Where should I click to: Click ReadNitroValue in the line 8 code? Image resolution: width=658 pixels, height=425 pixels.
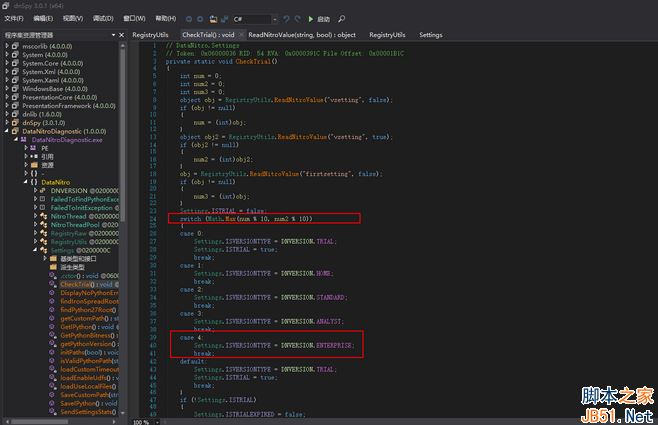point(298,100)
